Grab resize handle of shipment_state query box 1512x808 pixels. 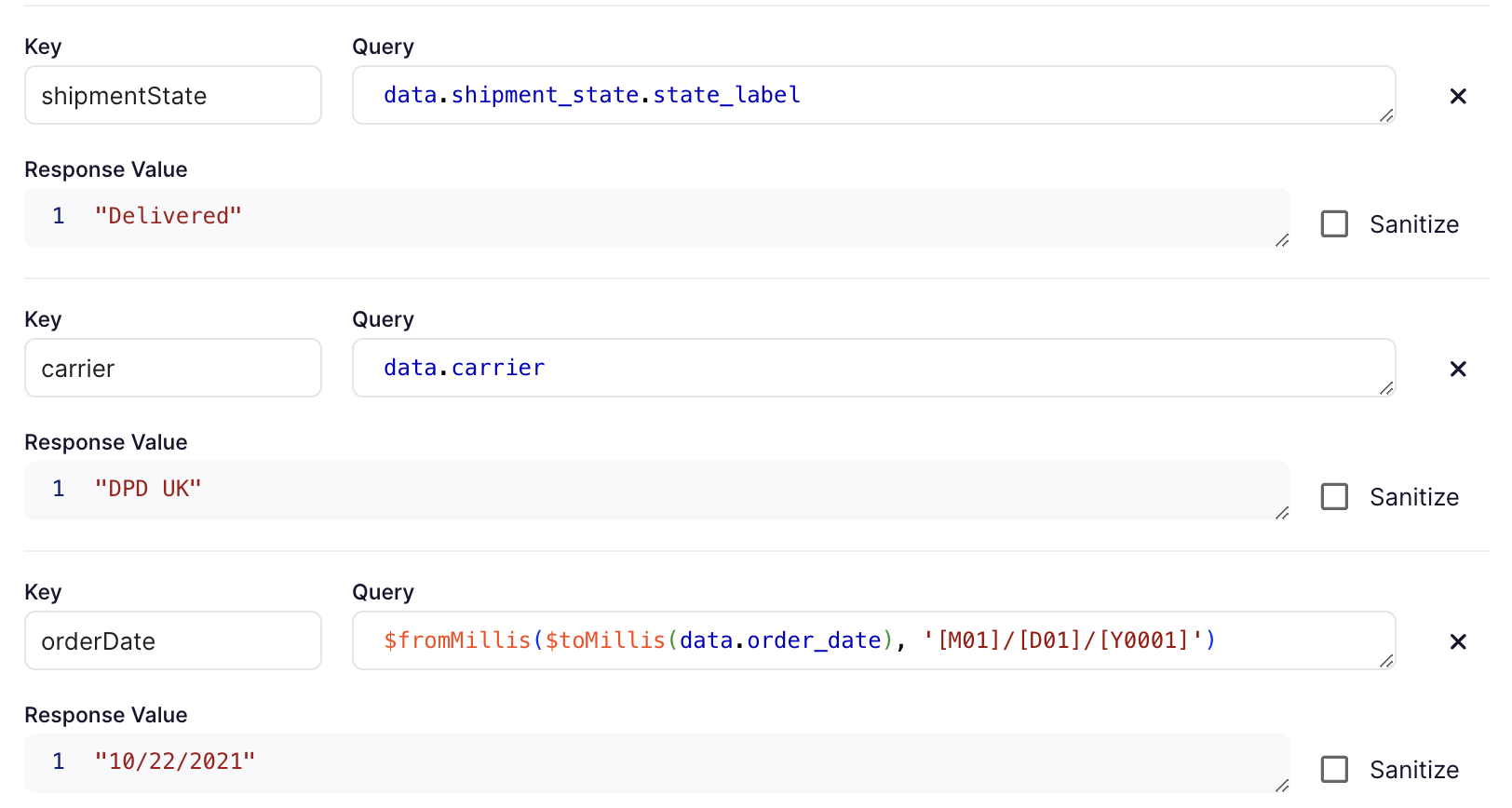(x=1386, y=115)
